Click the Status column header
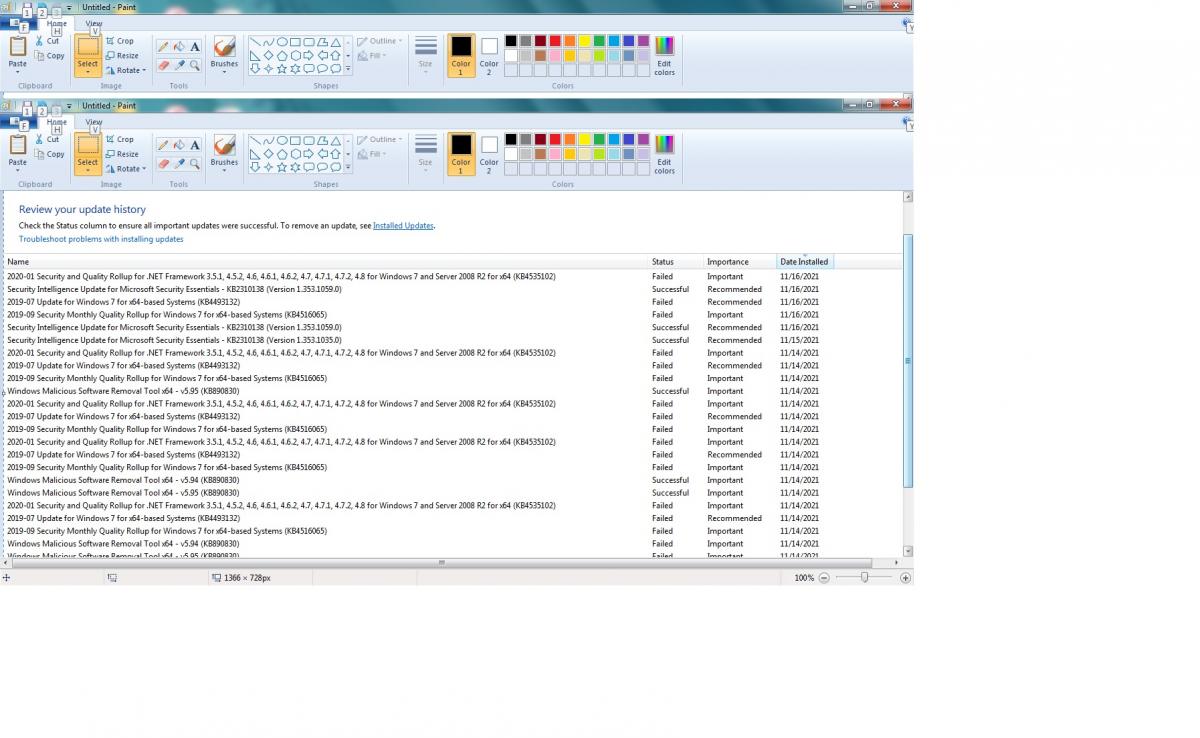 tap(662, 262)
